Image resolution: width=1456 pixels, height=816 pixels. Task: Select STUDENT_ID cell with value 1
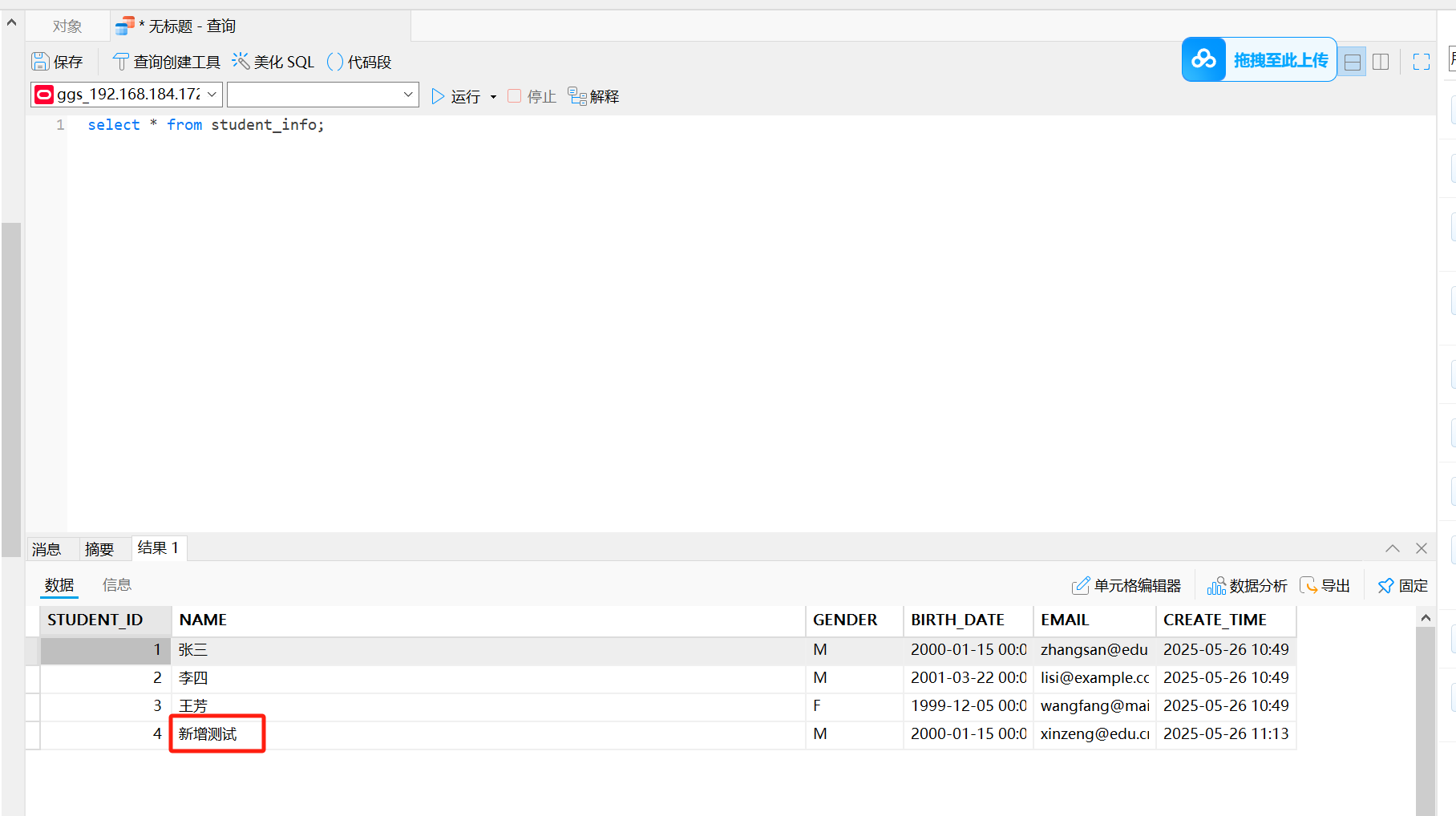106,650
